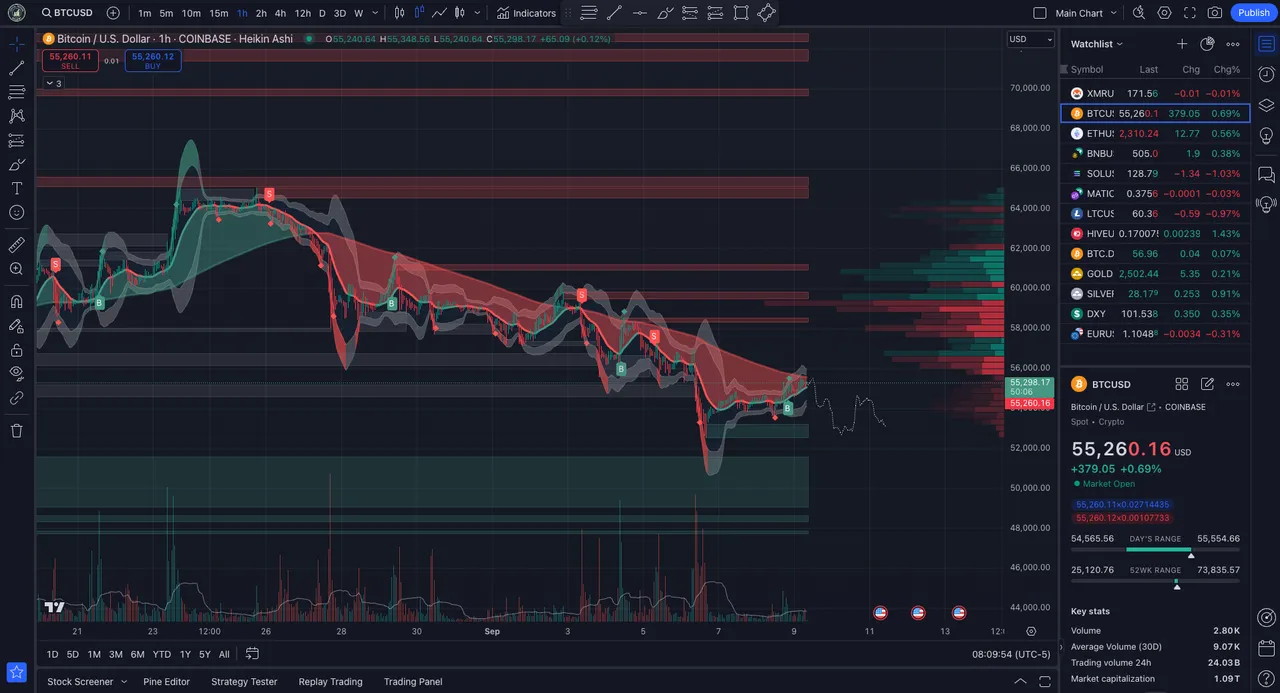Open the chat messages panel
The height and width of the screenshot is (693, 1280).
point(1266,174)
